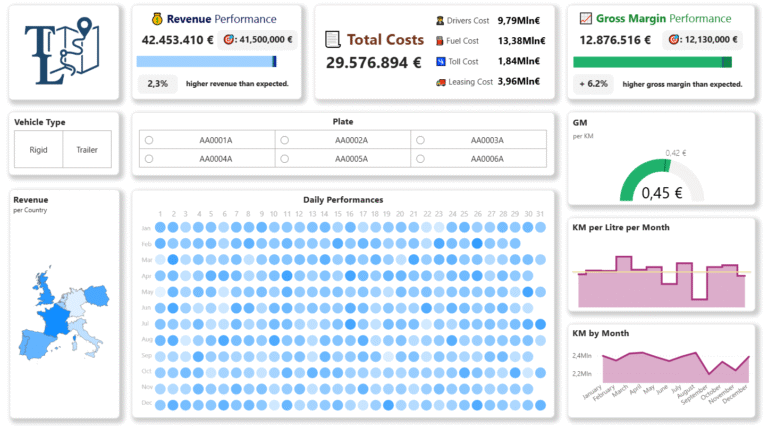Click the Revenue progress bar
Image resolution: width=768 pixels, height=426 pixels.
tap(206, 62)
